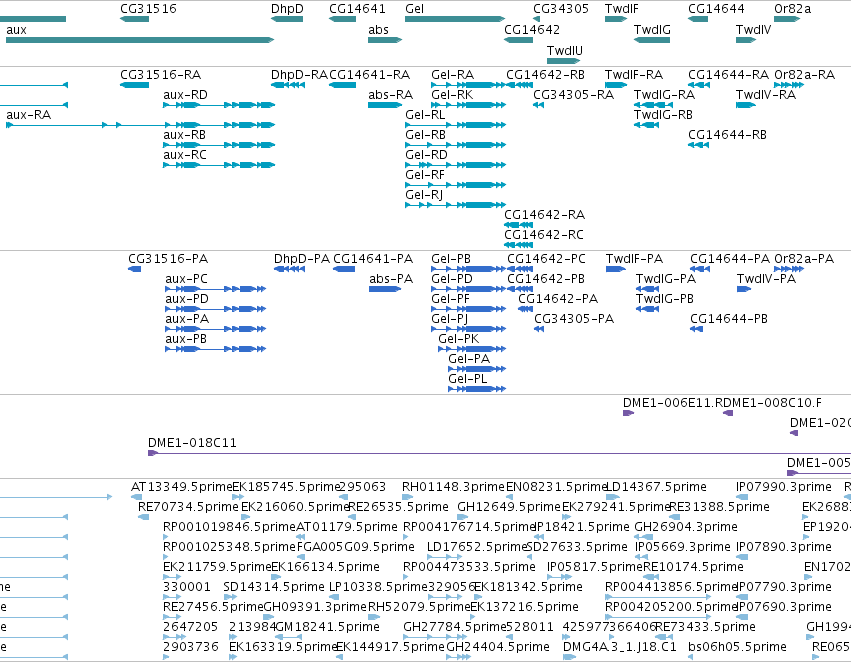Click the abs gene feature

point(385,40)
